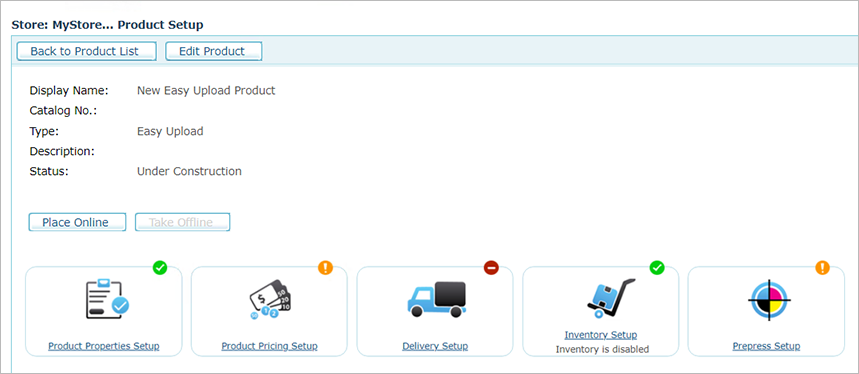Click the Delivery truck icon
859x374 pixels.
[x=437, y=300]
